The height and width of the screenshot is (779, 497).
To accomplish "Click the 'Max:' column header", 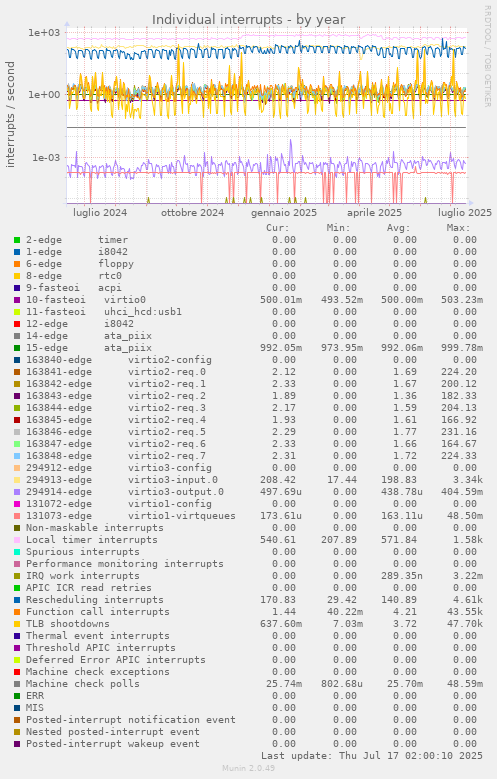I will [x=458, y=228].
